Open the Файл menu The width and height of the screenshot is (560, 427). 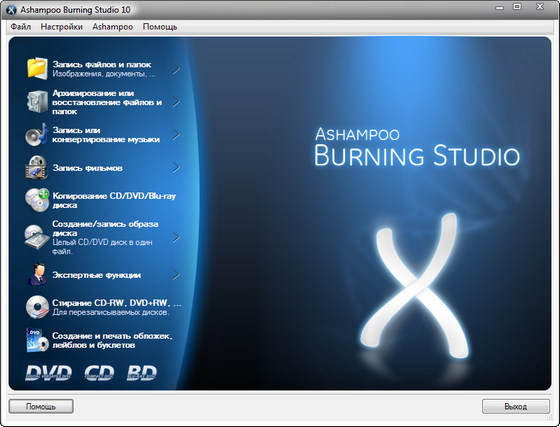tap(21, 27)
